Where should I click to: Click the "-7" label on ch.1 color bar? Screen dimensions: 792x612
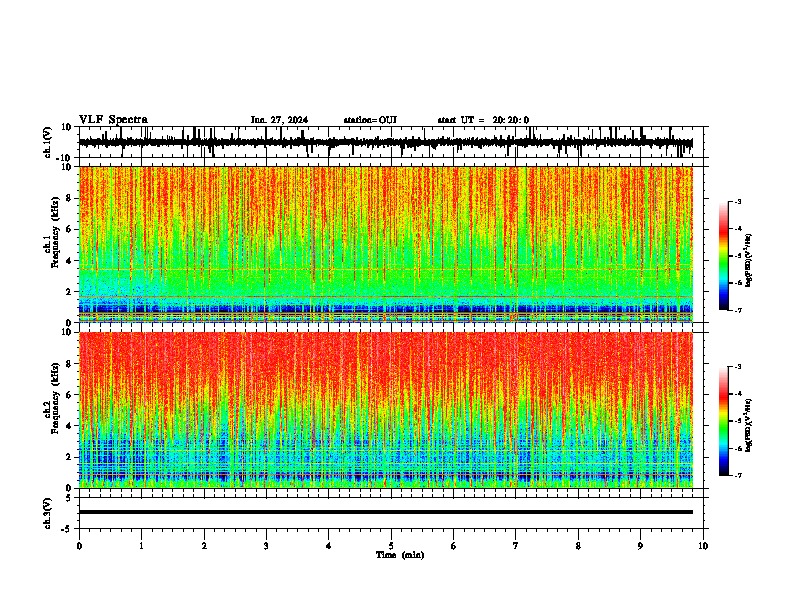point(737,310)
